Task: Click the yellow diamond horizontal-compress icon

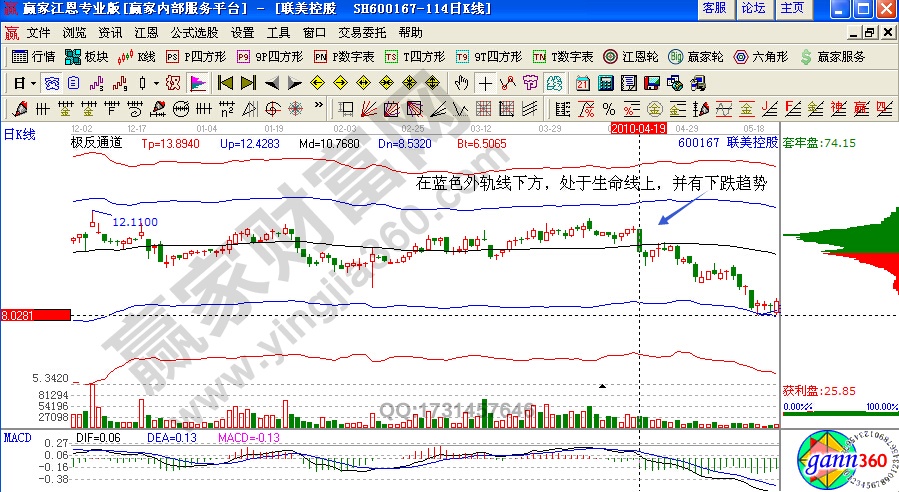Action: [386, 84]
